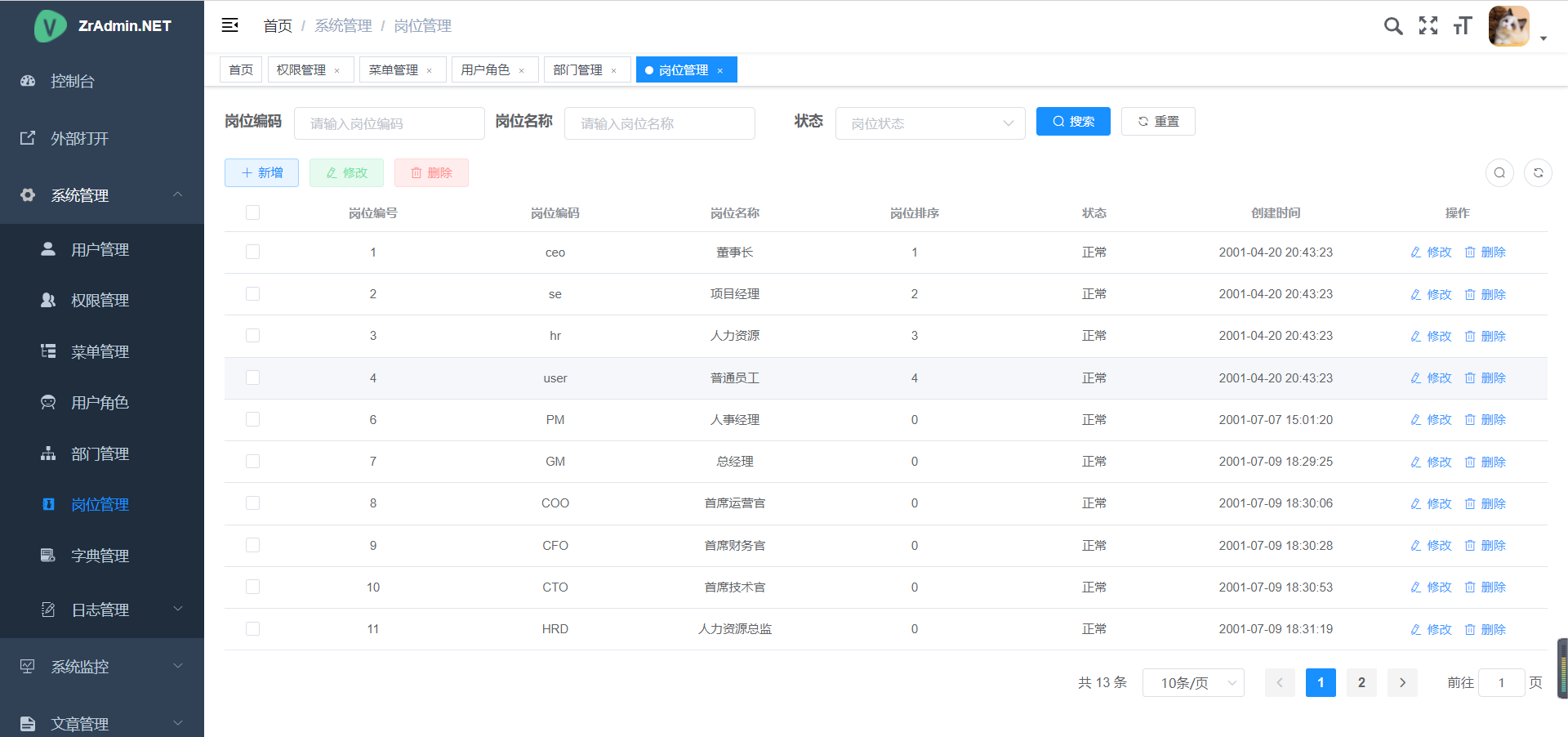The height and width of the screenshot is (737, 1568).
Task: Click the 新增 button
Action: click(261, 172)
